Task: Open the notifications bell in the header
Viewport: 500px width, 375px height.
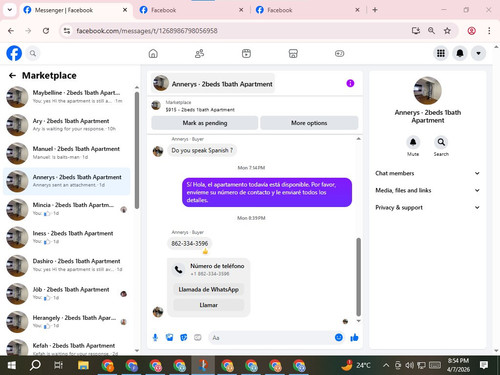Action: (x=460, y=53)
